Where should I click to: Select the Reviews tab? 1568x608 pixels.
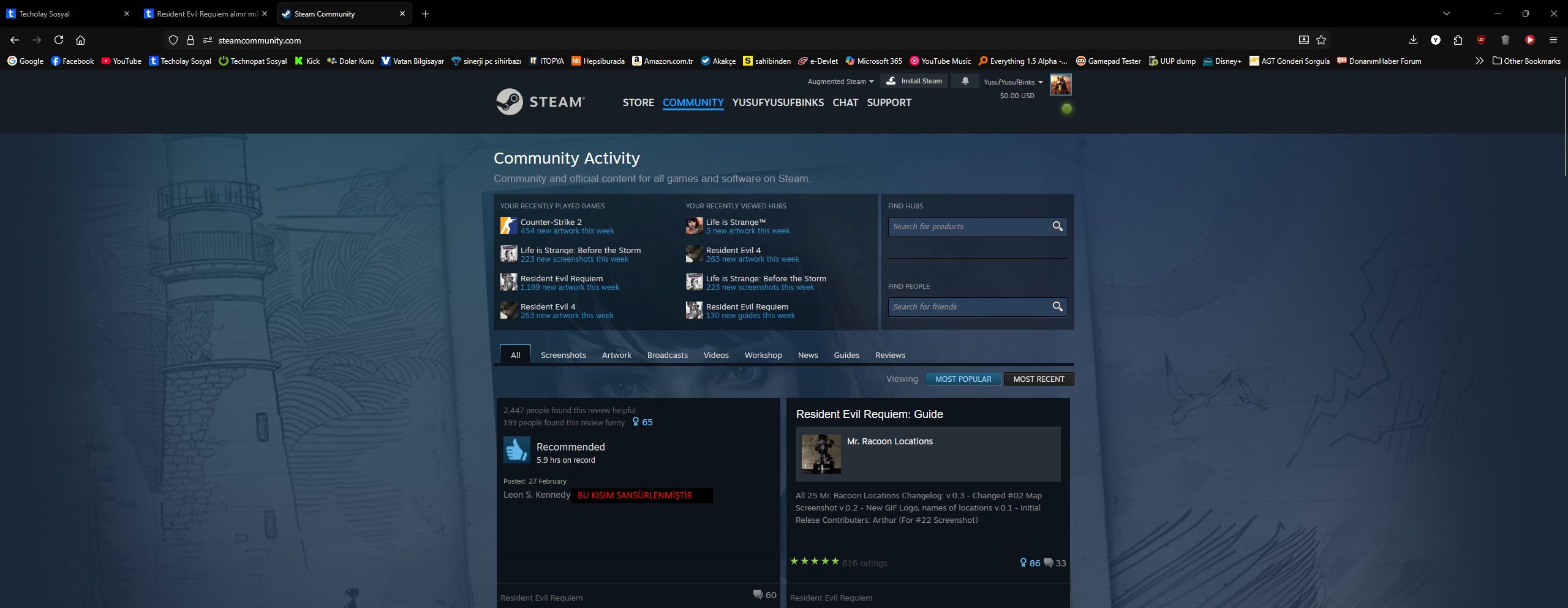click(890, 355)
